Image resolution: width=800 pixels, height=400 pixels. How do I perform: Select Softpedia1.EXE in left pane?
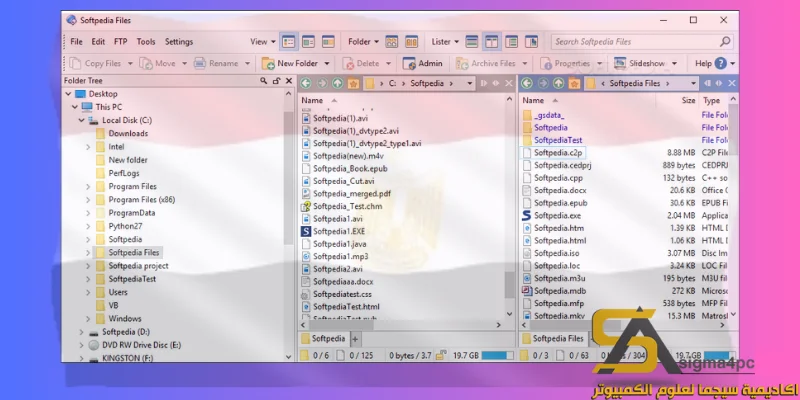pos(339,231)
